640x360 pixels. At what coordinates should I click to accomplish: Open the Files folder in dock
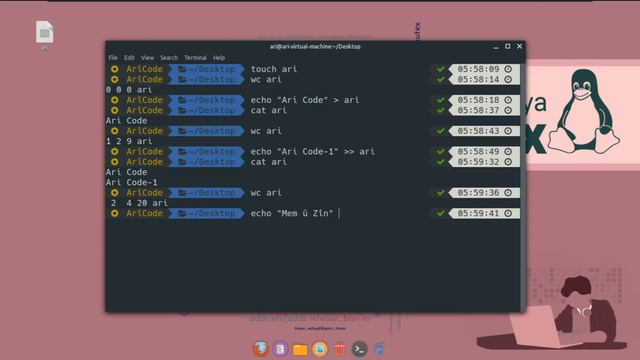[x=300, y=349]
